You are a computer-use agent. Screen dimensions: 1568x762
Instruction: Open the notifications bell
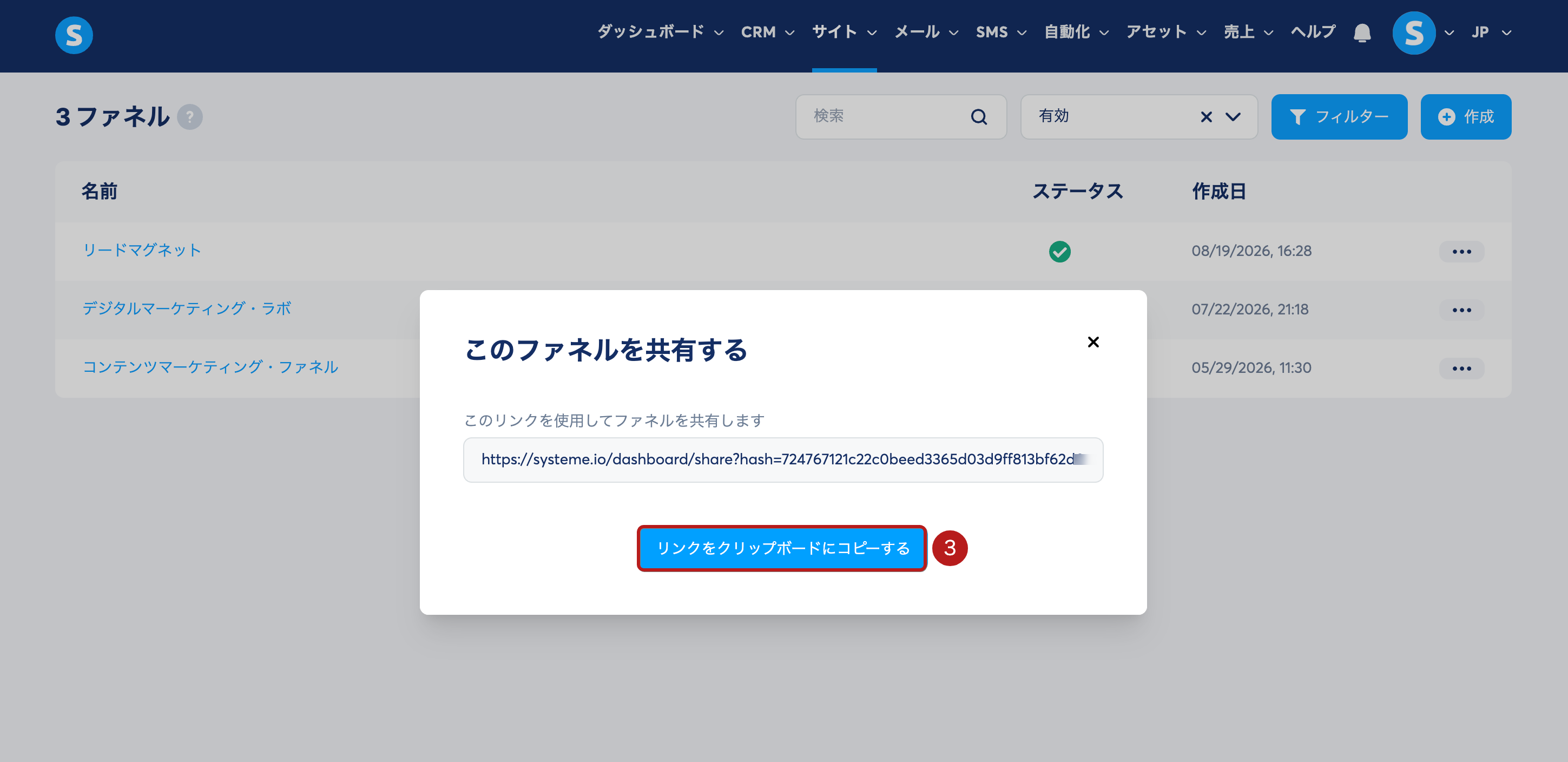(x=1362, y=33)
